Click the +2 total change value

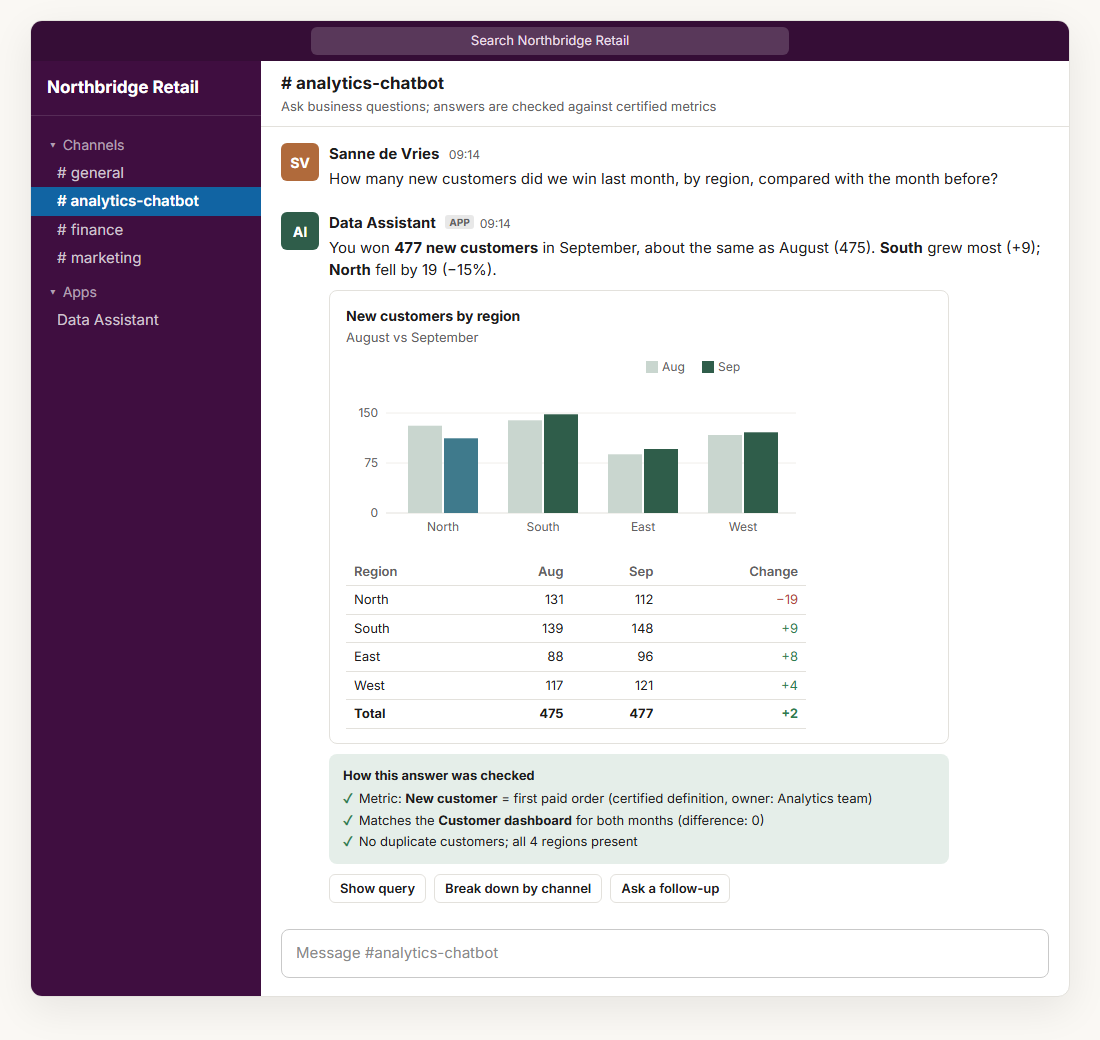(789, 713)
